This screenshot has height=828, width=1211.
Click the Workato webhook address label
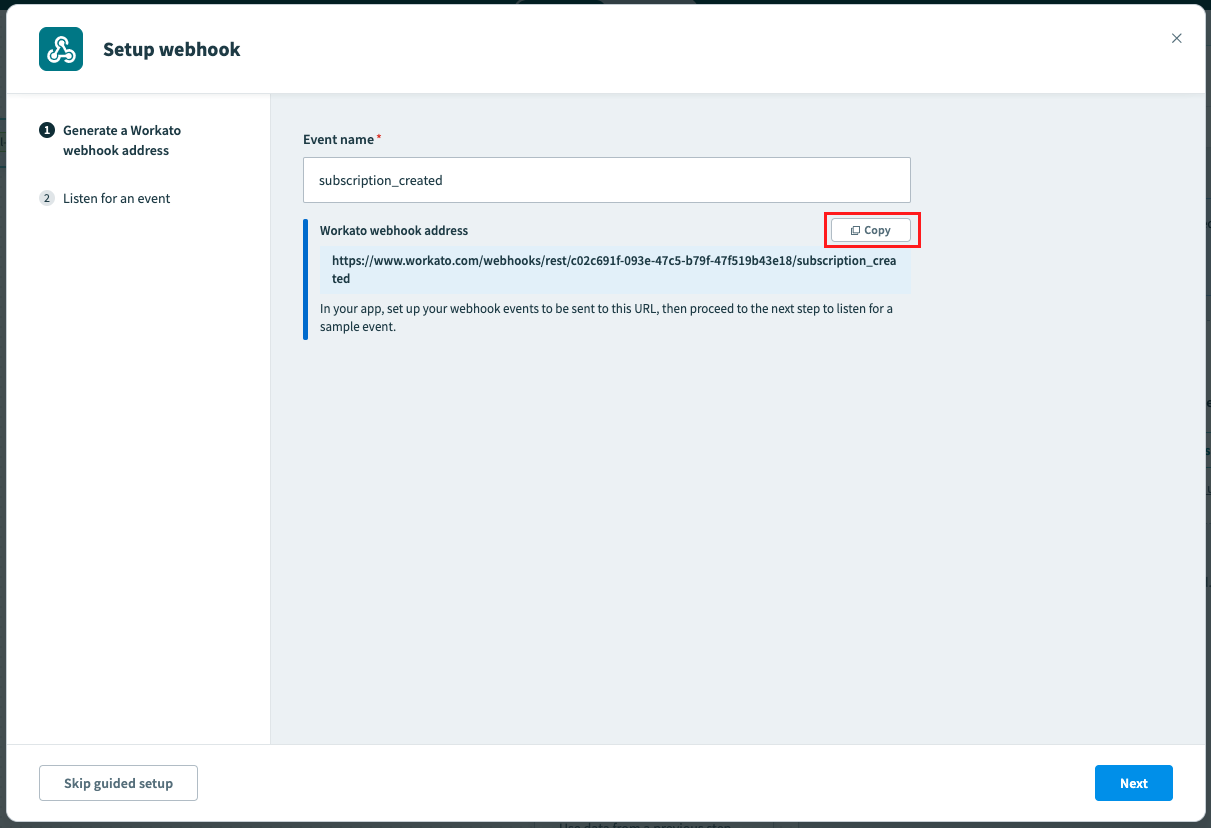click(x=394, y=230)
